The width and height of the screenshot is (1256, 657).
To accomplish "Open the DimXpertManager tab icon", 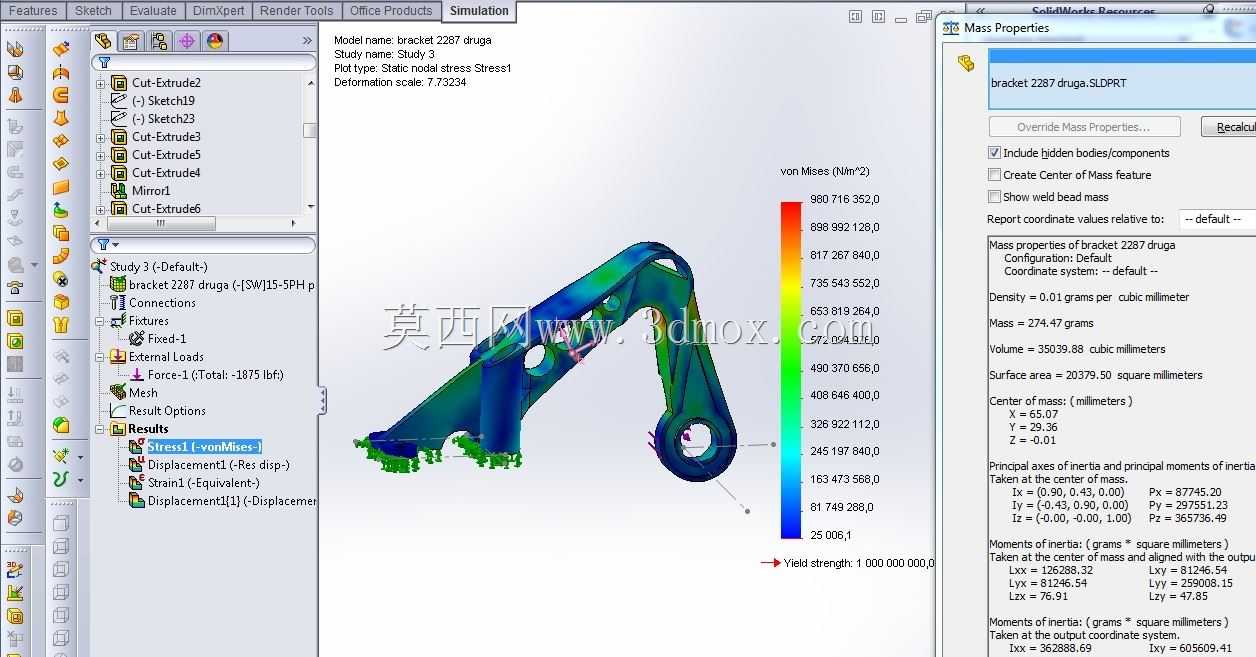I will [187, 41].
